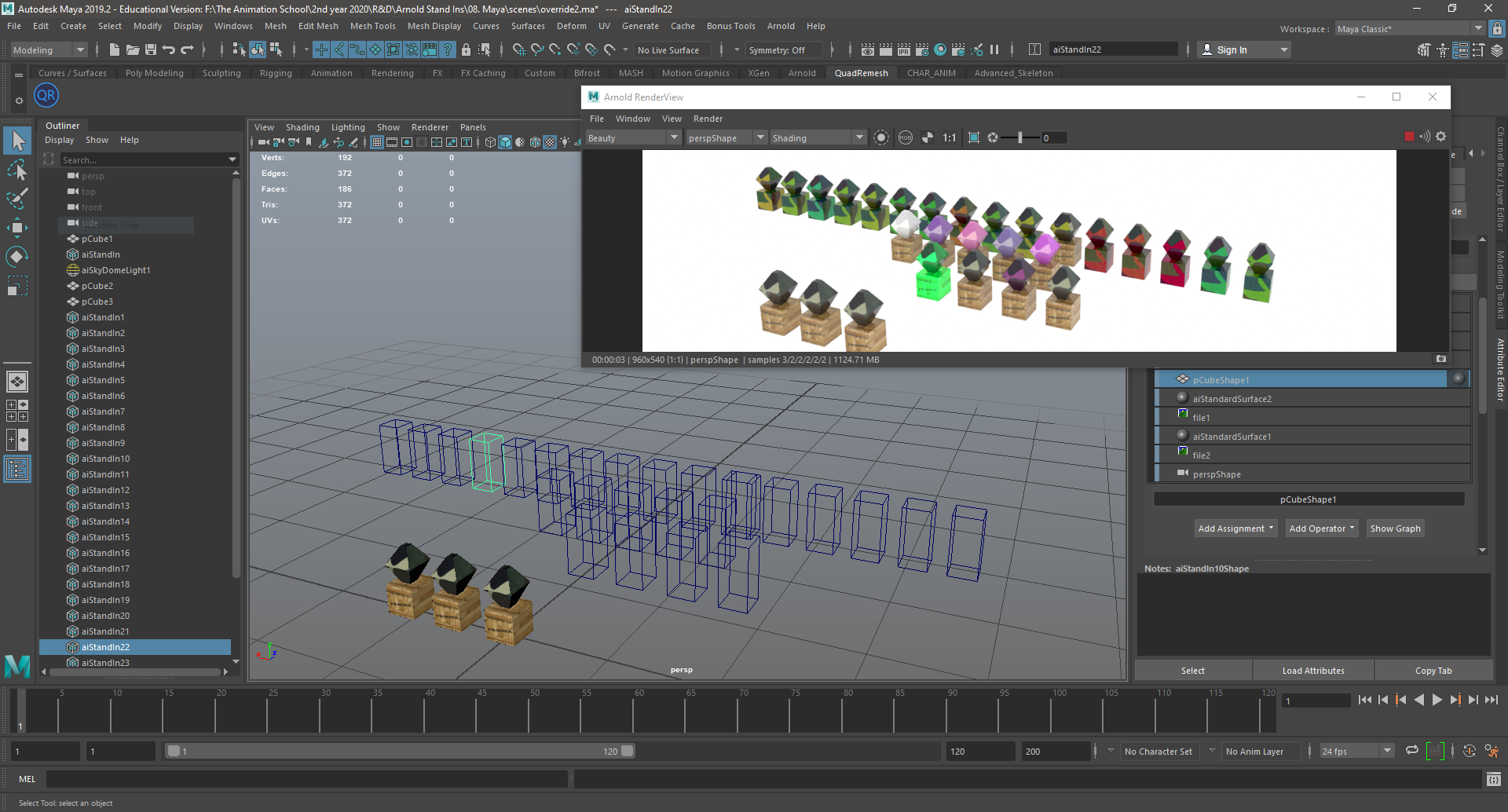Screen dimensions: 1508x812
Task: Open Arnold RenderView settings gear icon
Action: tap(1441, 136)
